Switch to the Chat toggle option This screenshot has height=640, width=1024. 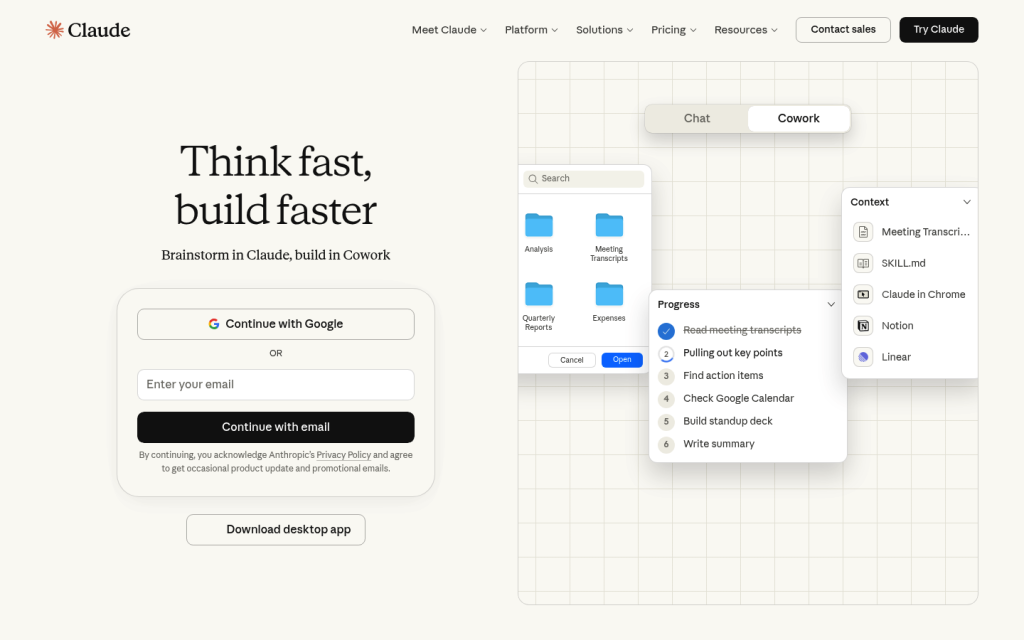697,118
